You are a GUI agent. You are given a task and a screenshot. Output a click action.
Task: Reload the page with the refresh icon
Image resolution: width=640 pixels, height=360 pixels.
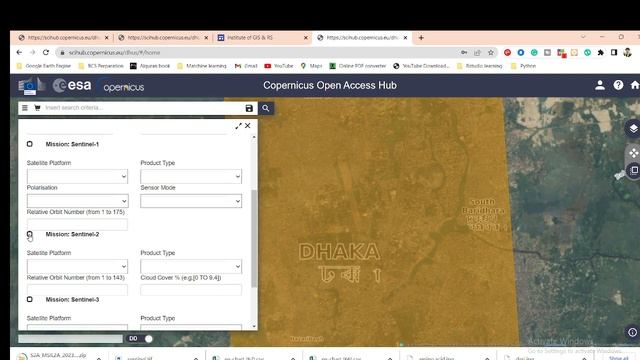pyautogui.click(x=46, y=52)
